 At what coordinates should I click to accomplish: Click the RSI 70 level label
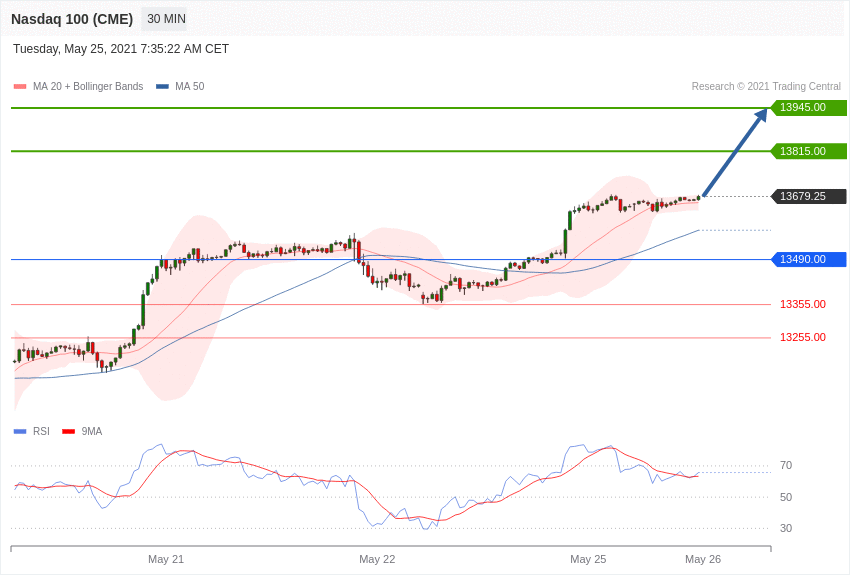coord(786,465)
